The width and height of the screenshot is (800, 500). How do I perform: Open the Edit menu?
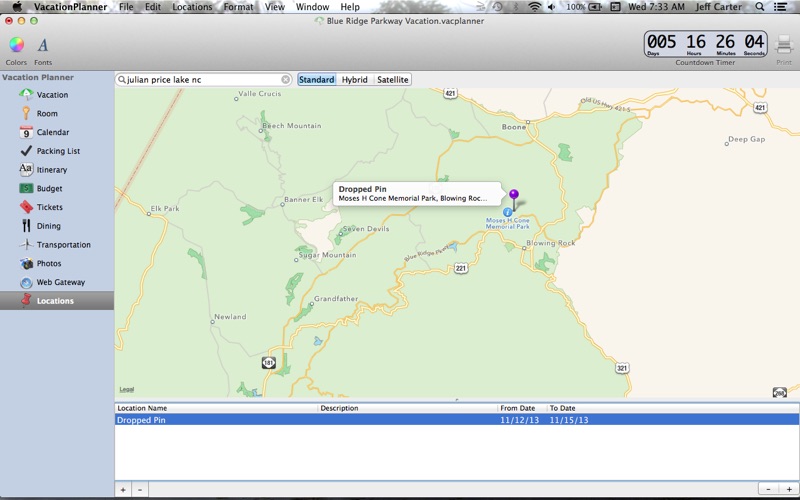point(153,7)
